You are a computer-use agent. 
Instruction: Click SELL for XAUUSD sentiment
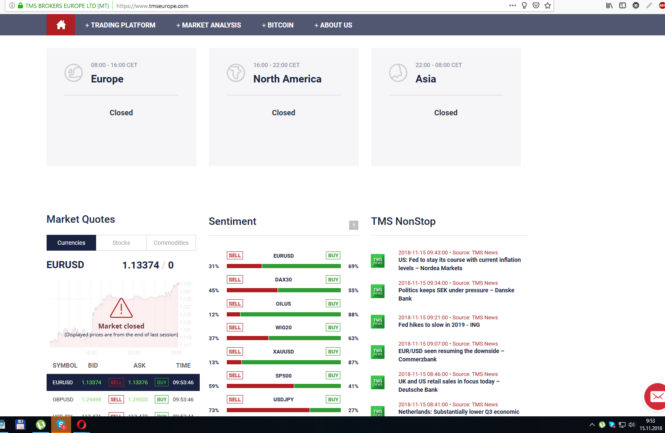(x=235, y=352)
